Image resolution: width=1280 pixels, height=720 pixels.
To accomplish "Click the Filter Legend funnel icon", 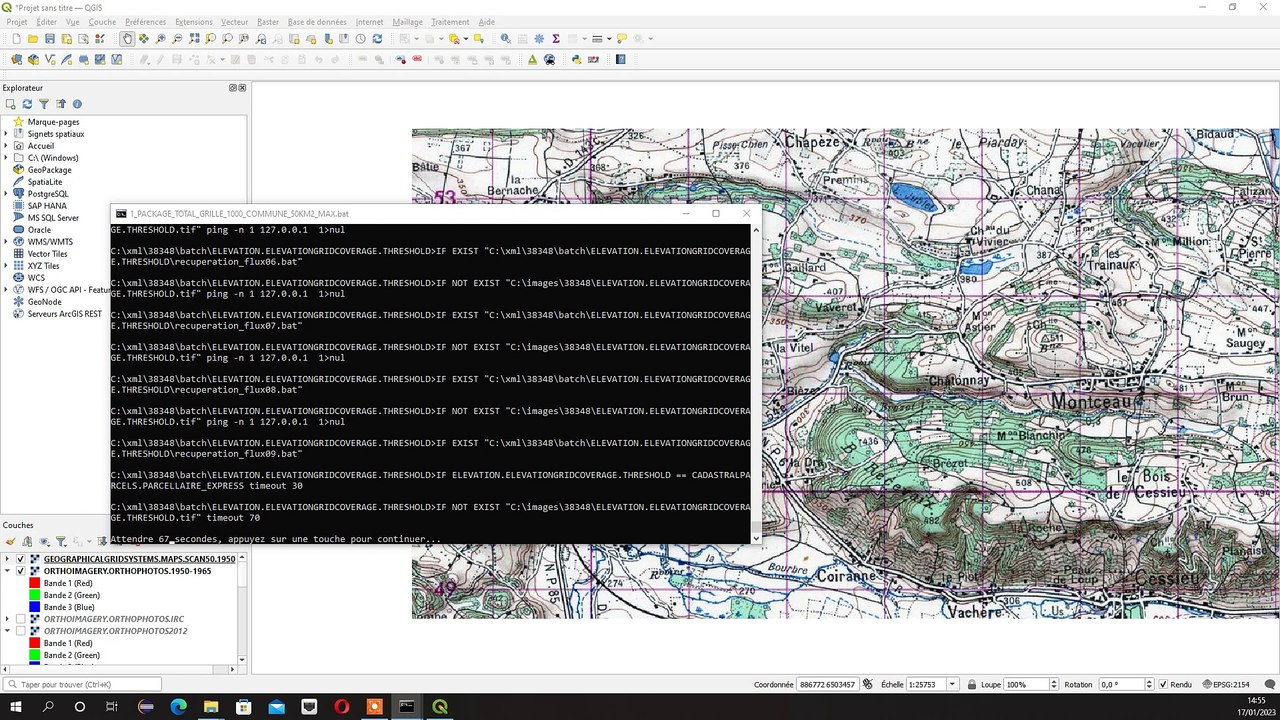I will pos(60,541).
